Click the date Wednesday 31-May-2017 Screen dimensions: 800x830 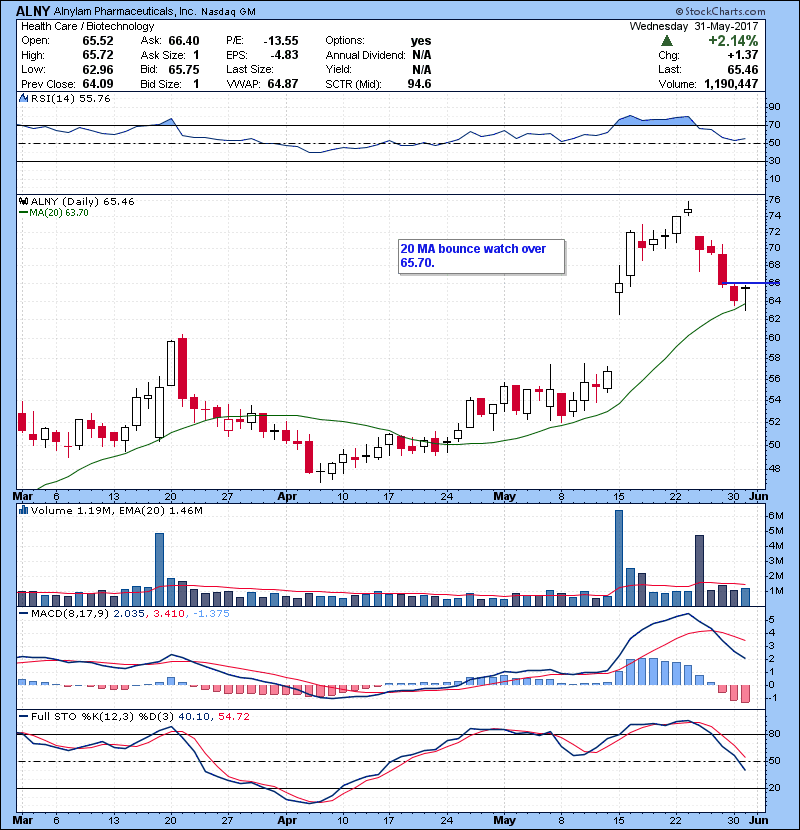(694, 26)
